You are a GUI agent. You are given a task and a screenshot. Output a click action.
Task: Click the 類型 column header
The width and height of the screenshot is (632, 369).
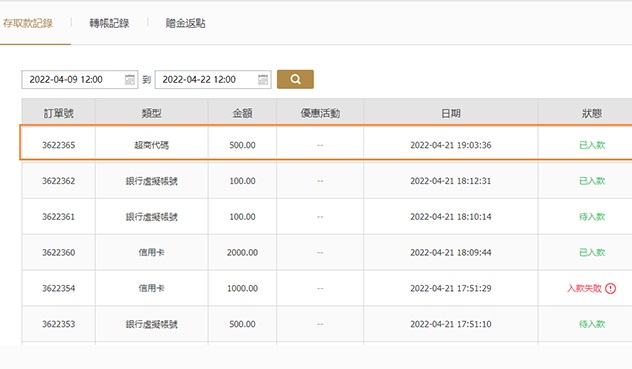tap(152, 113)
